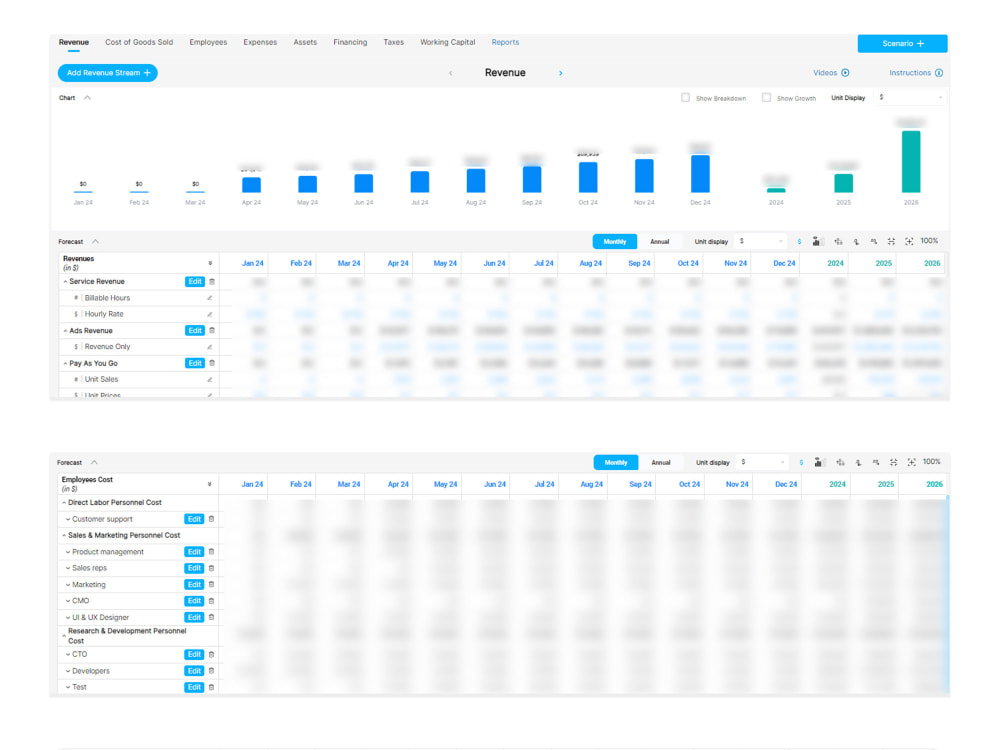Expand the Customer support row
1000x750 pixels.
click(x=68, y=519)
